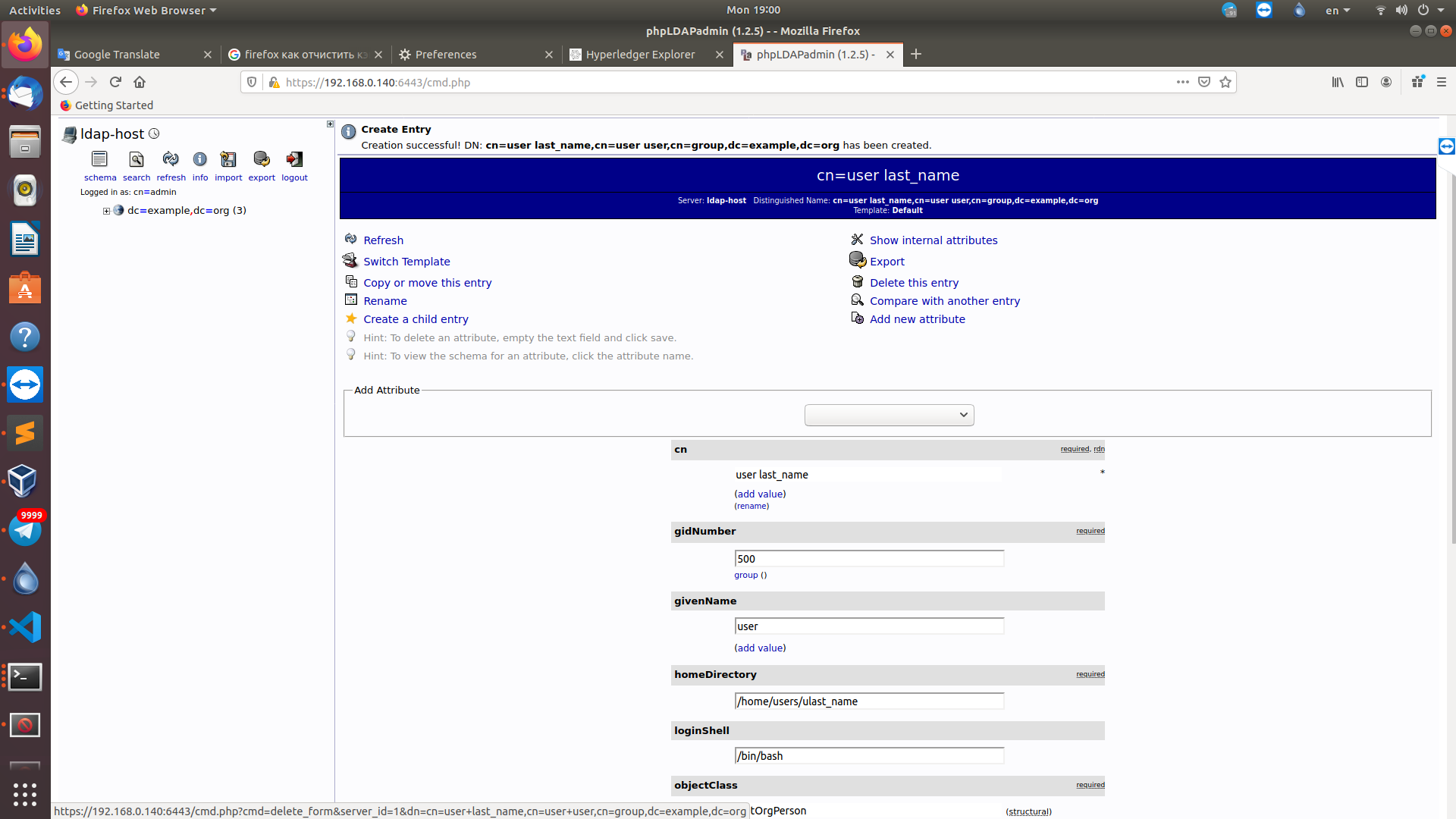Click Delete this entry link

(x=914, y=283)
